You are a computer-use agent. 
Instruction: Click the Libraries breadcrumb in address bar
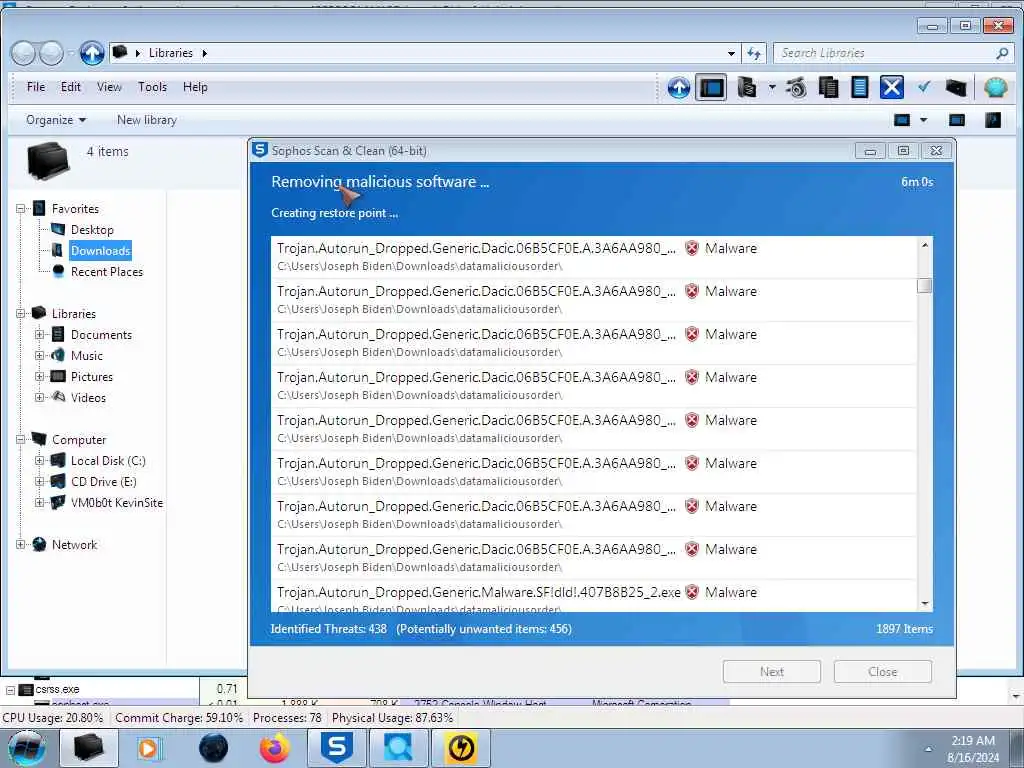[x=170, y=53]
